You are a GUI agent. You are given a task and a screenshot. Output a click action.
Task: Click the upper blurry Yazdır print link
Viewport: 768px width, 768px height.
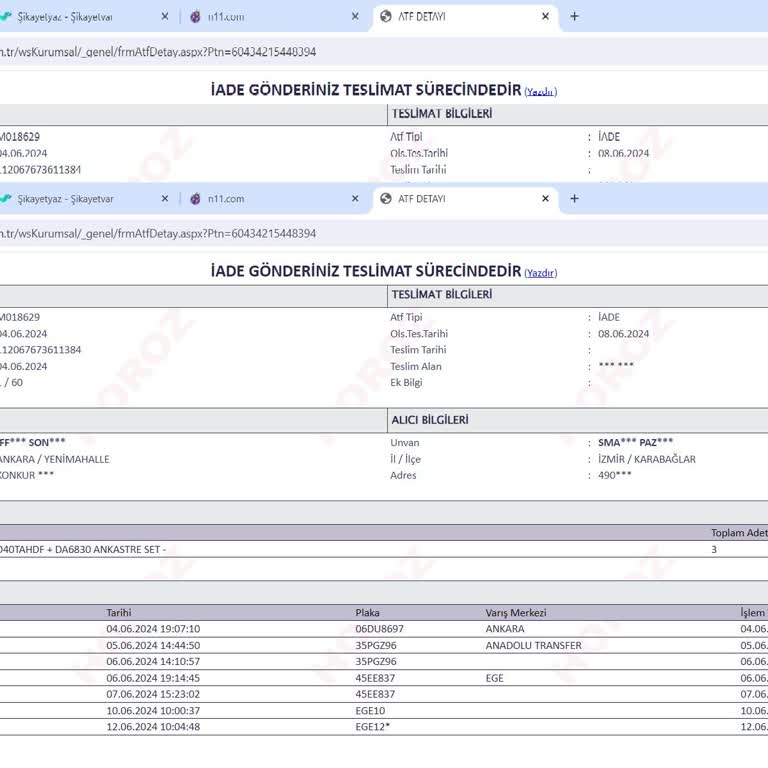[541, 92]
